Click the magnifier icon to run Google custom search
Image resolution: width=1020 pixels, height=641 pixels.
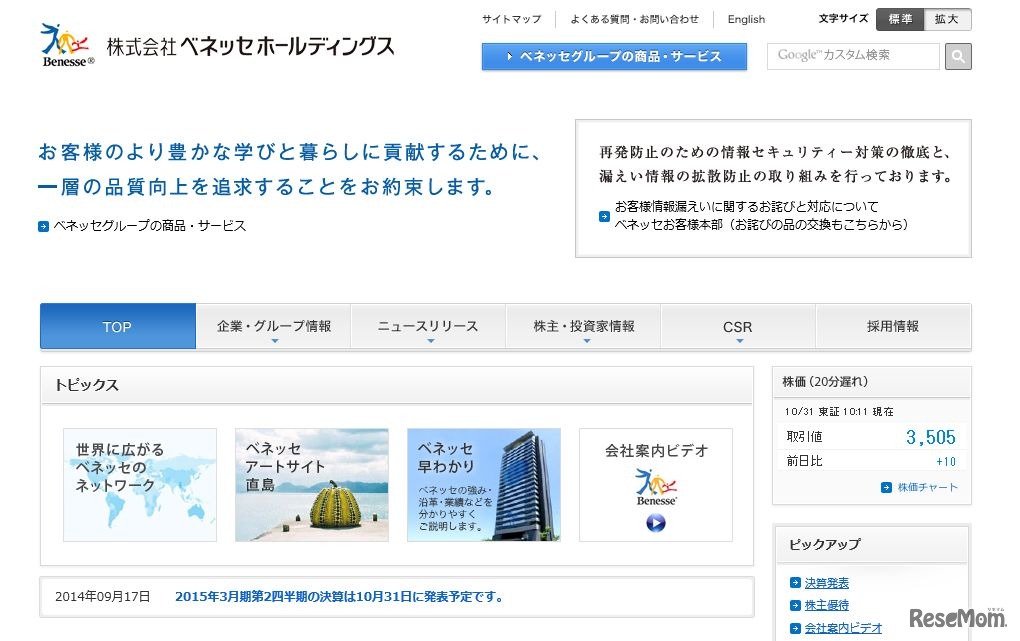point(957,56)
